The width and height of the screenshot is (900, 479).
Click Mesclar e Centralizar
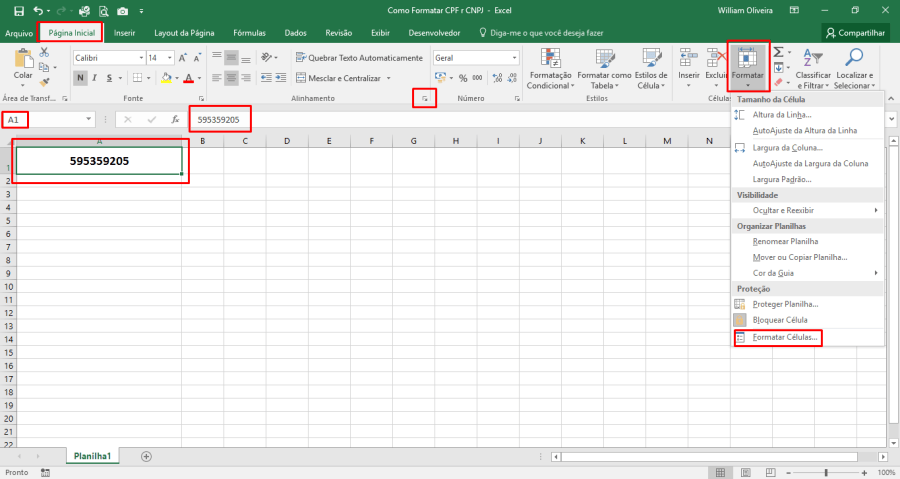(339, 78)
